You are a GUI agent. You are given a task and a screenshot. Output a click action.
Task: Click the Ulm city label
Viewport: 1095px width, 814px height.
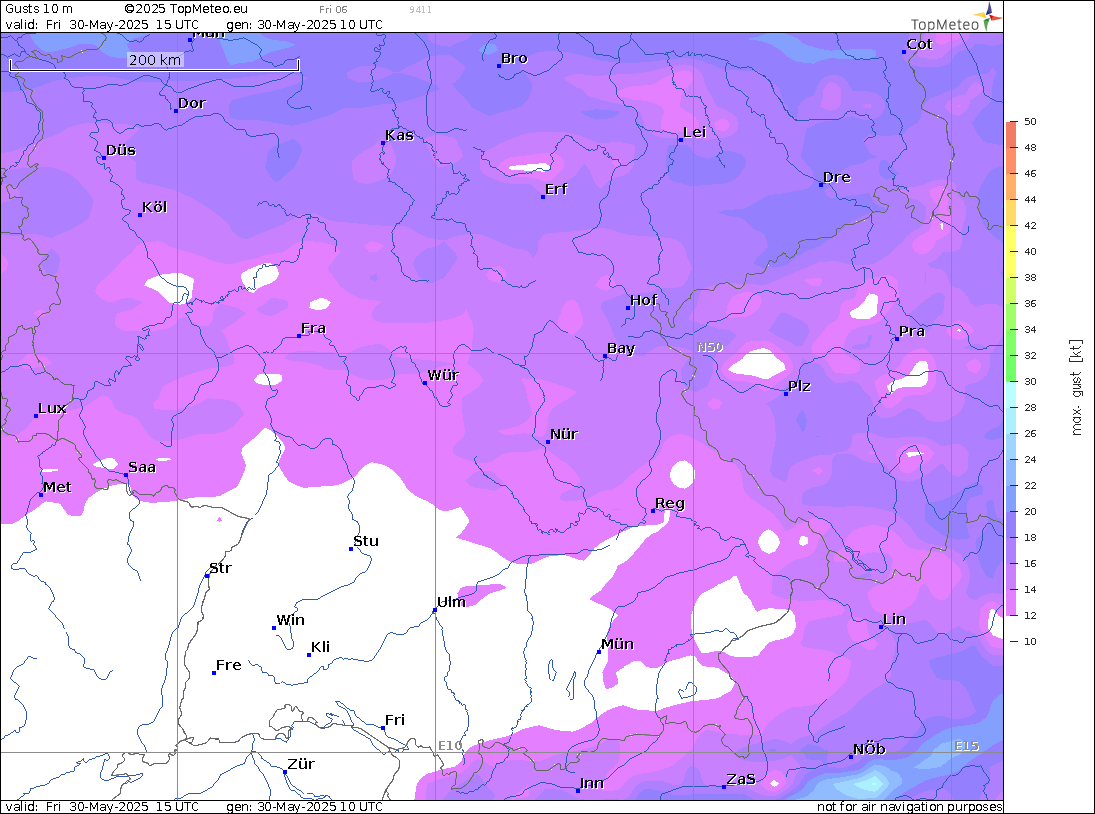[x=451, y=602]
